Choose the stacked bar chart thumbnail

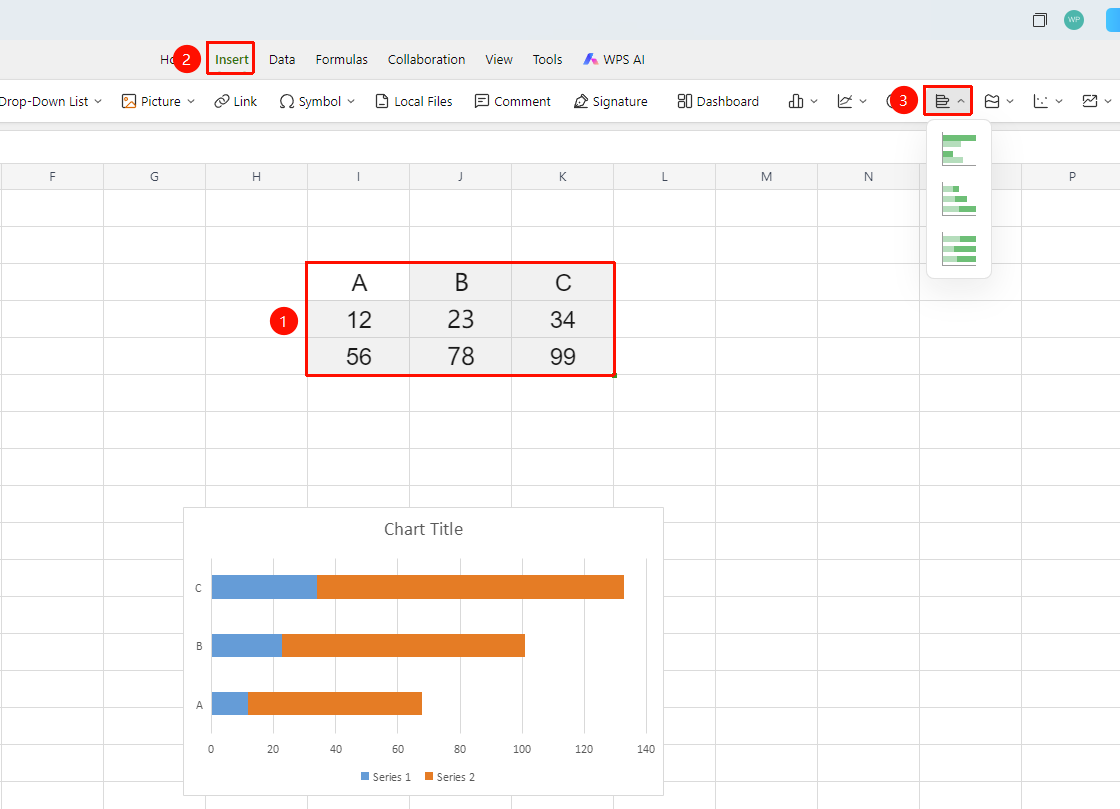[x=959, y=199]
